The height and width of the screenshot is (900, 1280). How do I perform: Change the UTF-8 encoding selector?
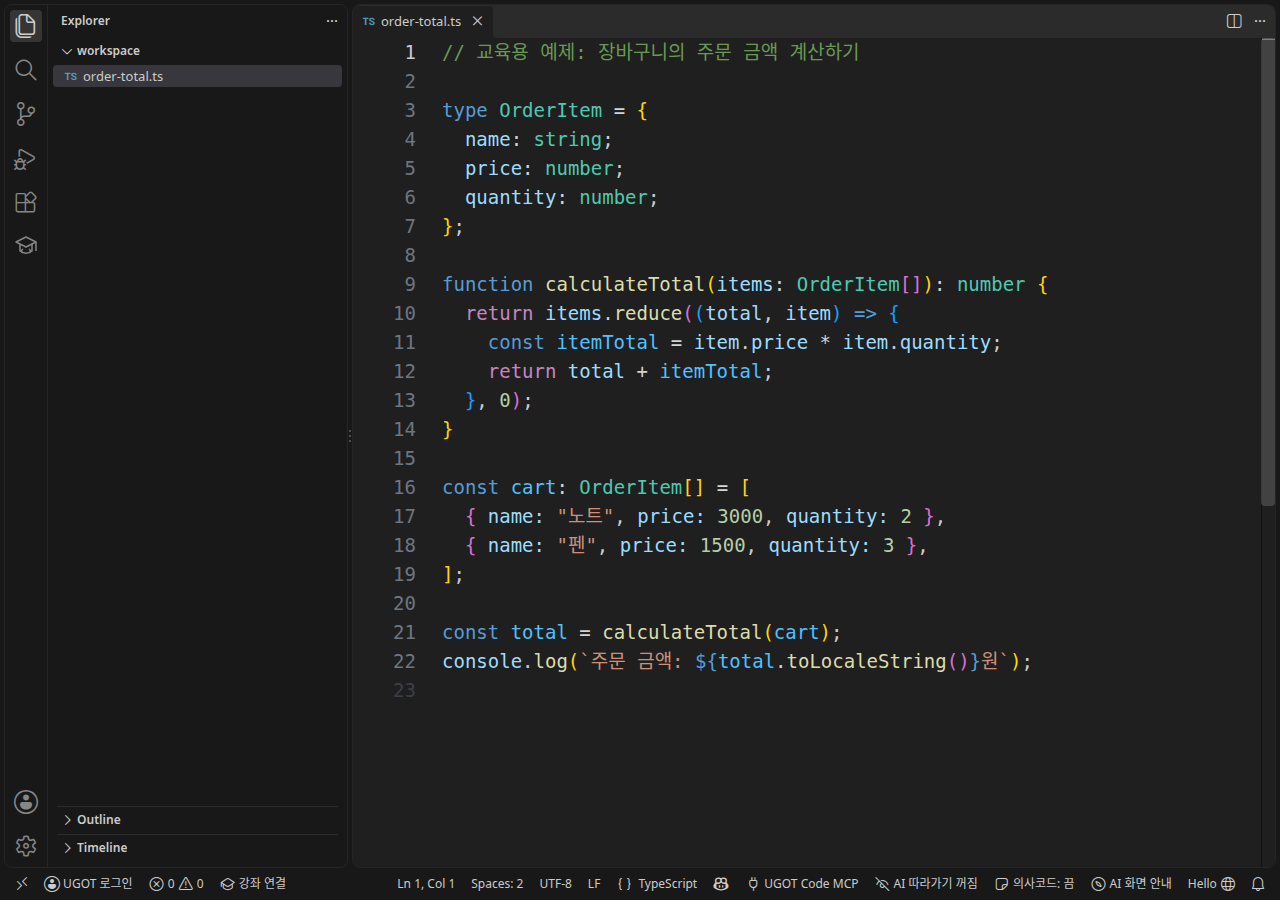tap(555, 884)
